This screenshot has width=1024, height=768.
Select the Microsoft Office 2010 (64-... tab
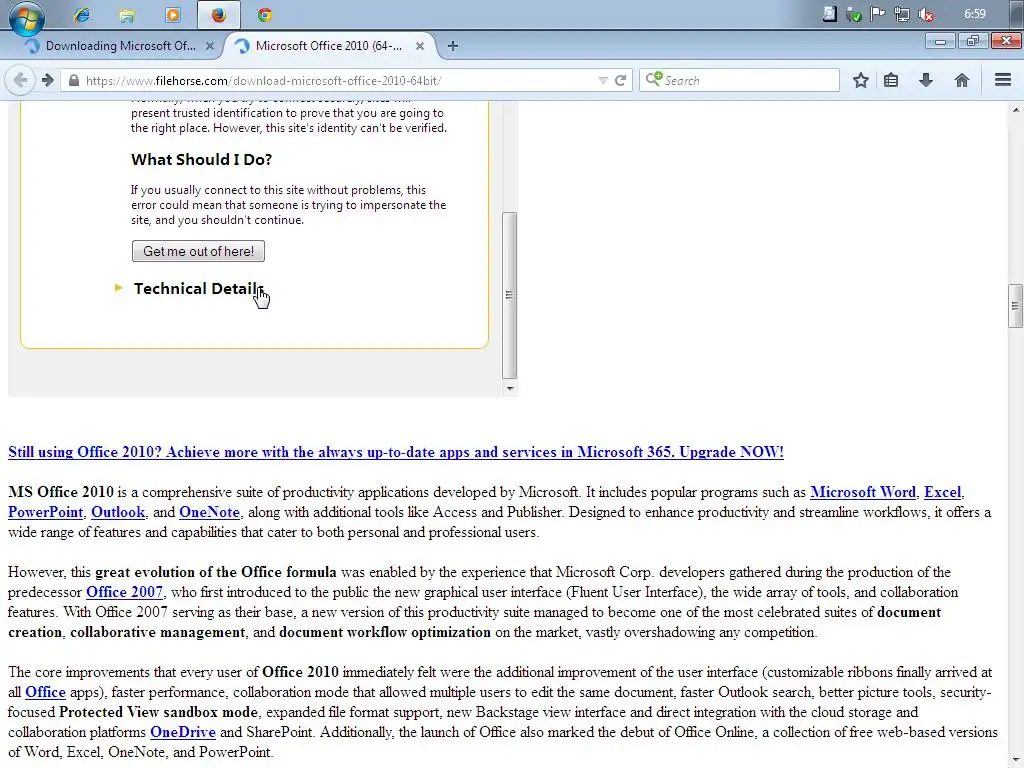coord(329,46)
